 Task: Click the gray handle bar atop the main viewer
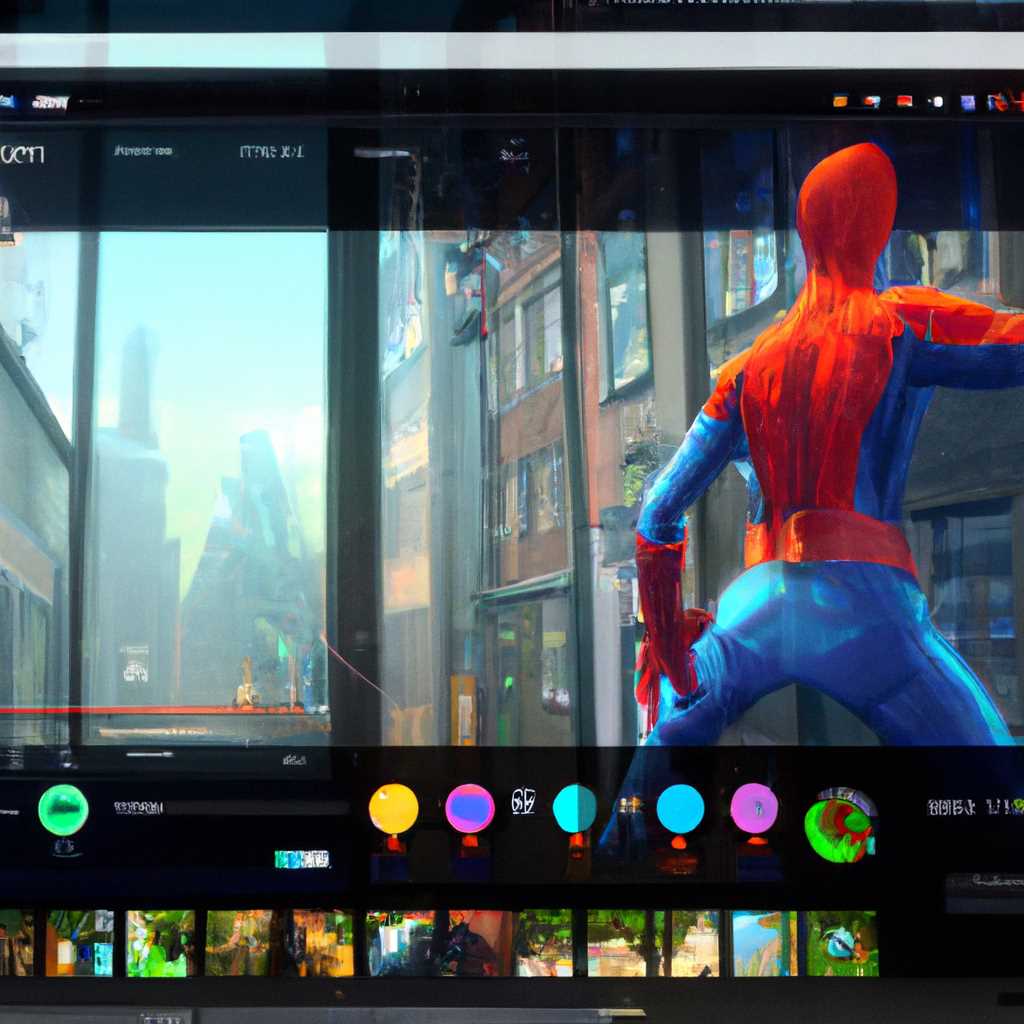pyautogui.click(x=384, y=153)
